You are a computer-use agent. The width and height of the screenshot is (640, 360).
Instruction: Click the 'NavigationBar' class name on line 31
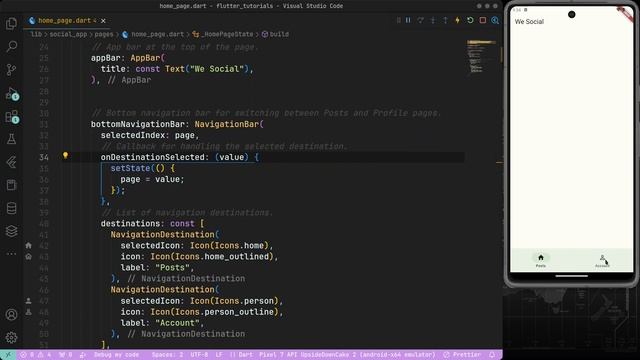pyautogui.click(x=227, y=124)
